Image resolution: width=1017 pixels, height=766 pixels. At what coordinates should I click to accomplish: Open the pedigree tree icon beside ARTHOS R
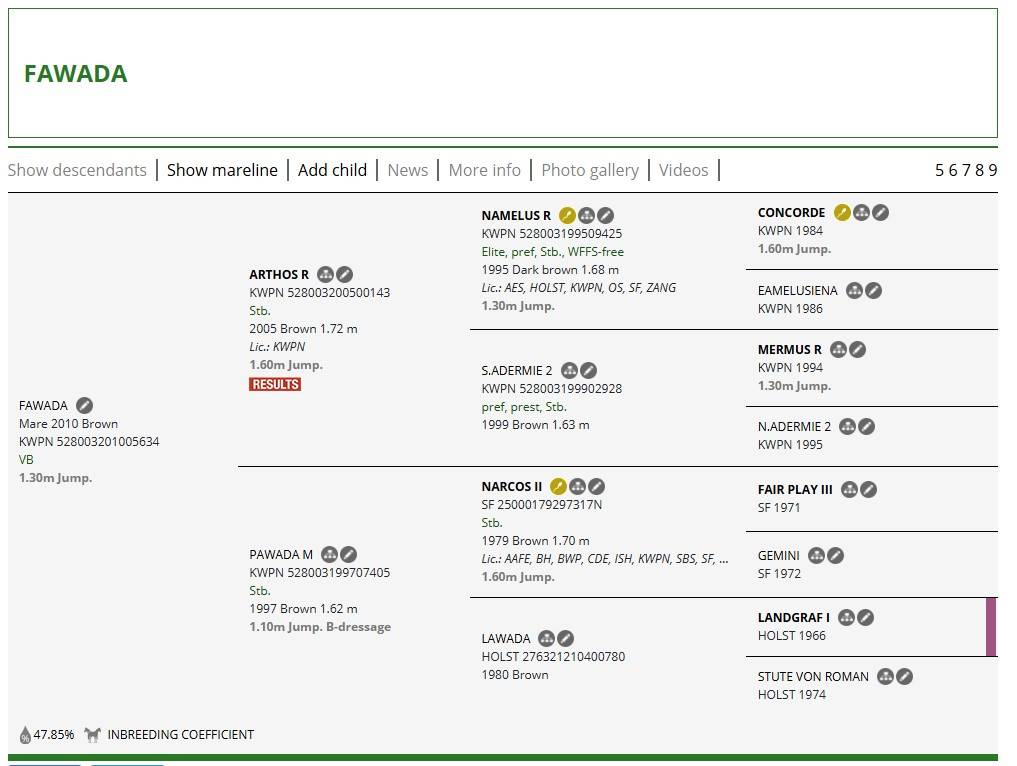coord(326,275)
